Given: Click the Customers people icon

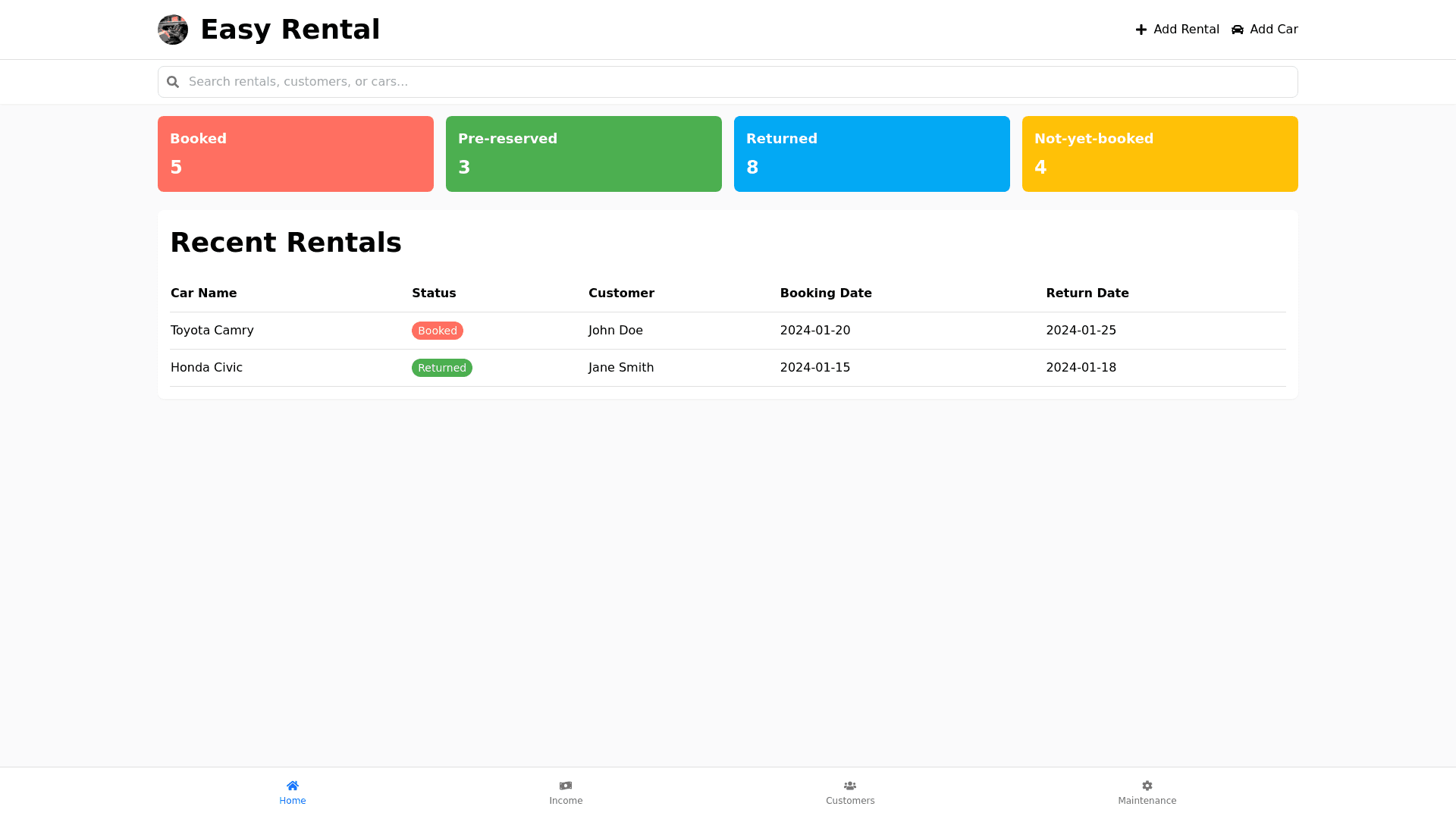Looking at the screenshot, I should [x=850, y=786].
